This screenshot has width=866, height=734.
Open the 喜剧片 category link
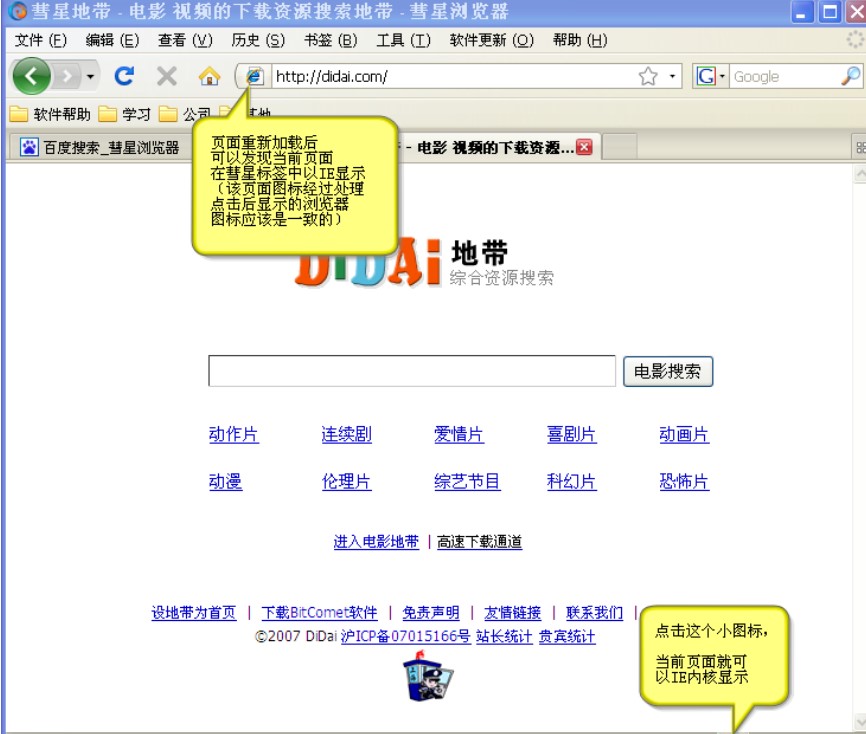572,435
